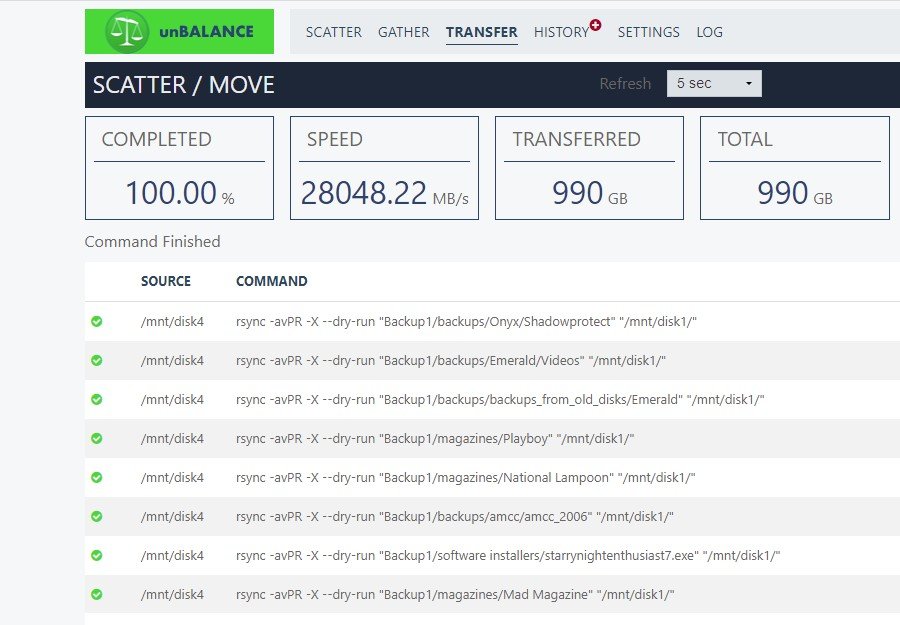Viewport: 900px width, 625px height.
Task: Select the rsync command for amcc_2006
Action: 455,517
